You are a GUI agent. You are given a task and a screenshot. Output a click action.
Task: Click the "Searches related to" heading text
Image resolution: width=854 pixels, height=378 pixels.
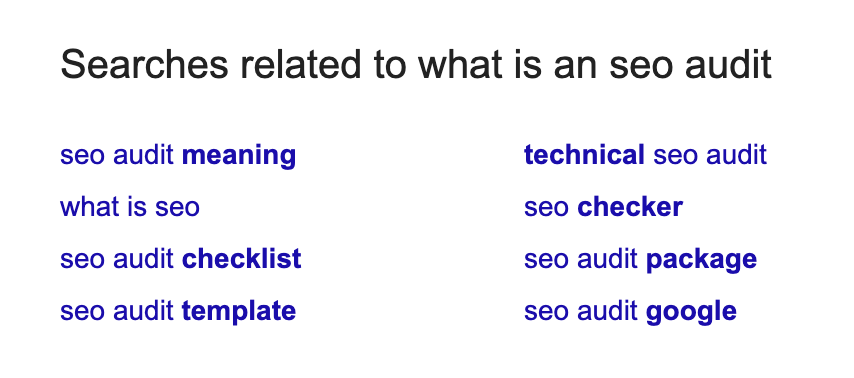(x=233, y=64)
